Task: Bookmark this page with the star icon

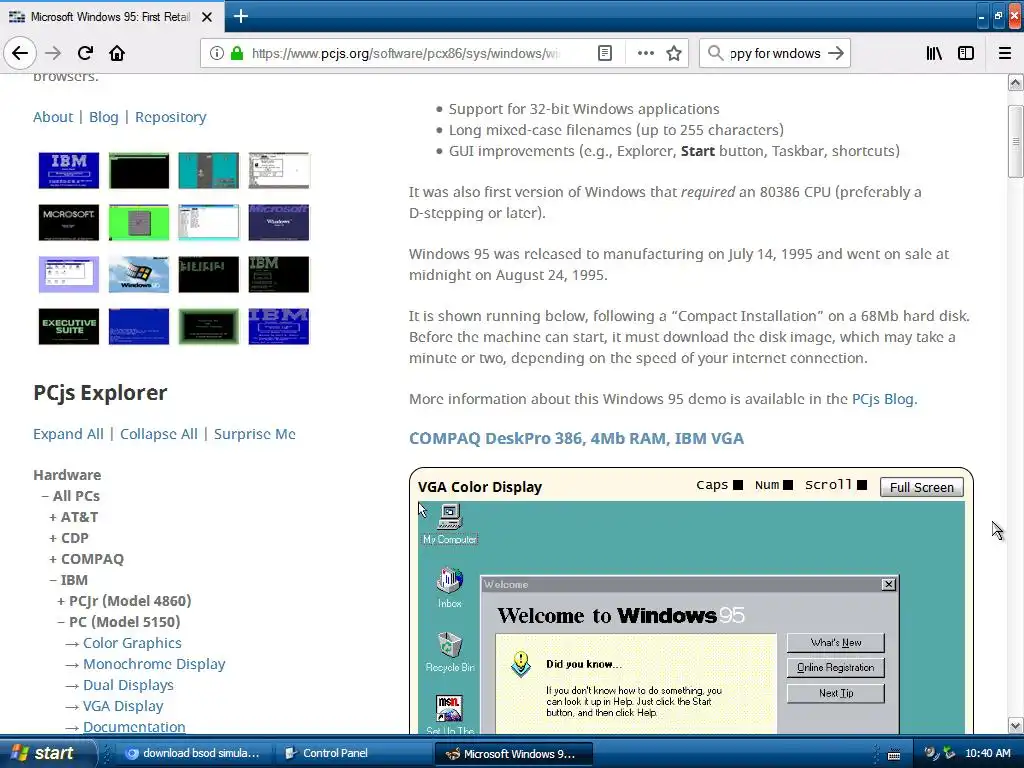Action: pyautogui.click(x=674, y=53)
